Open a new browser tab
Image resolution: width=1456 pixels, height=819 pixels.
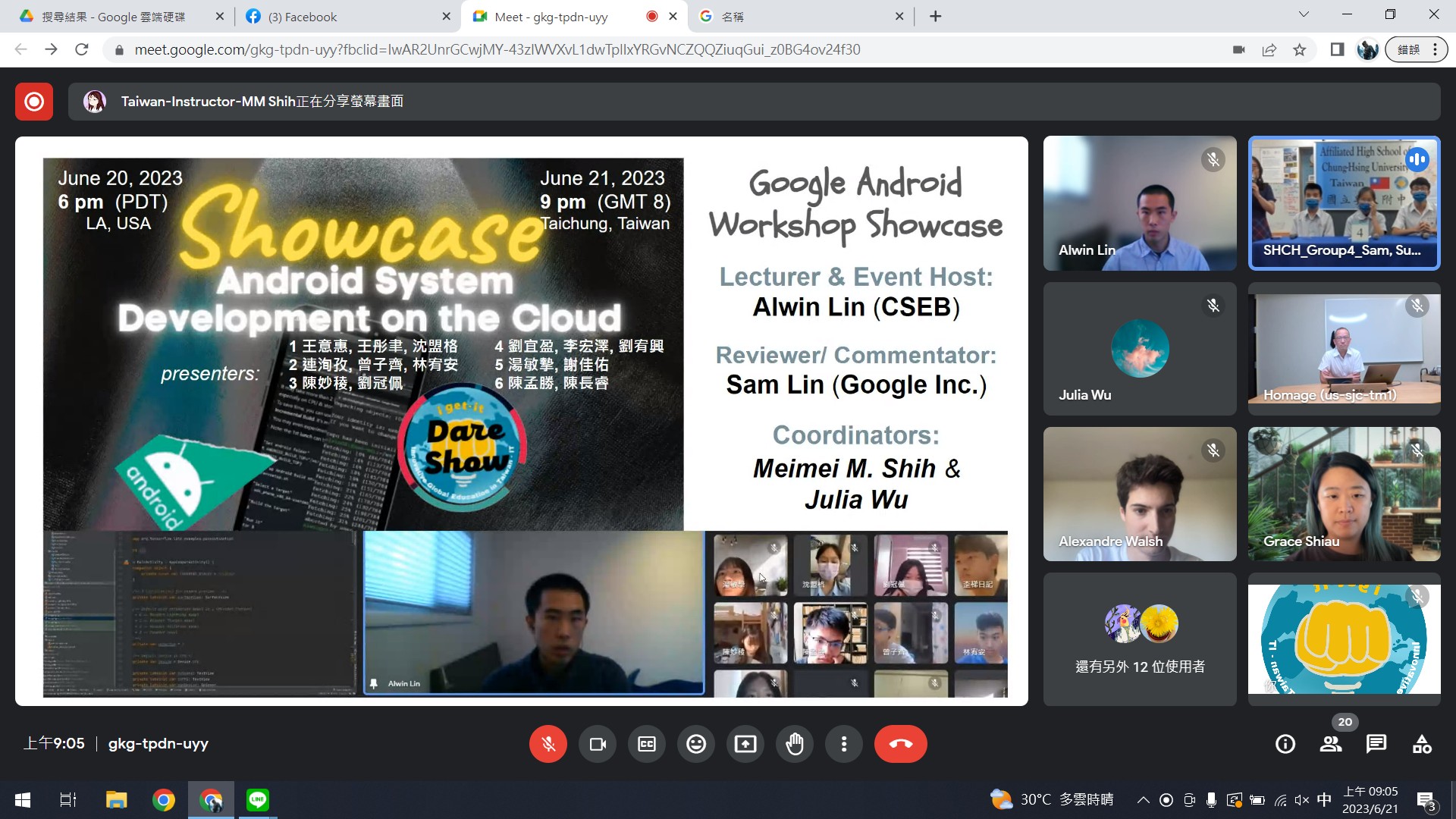[x=936, y=17]
